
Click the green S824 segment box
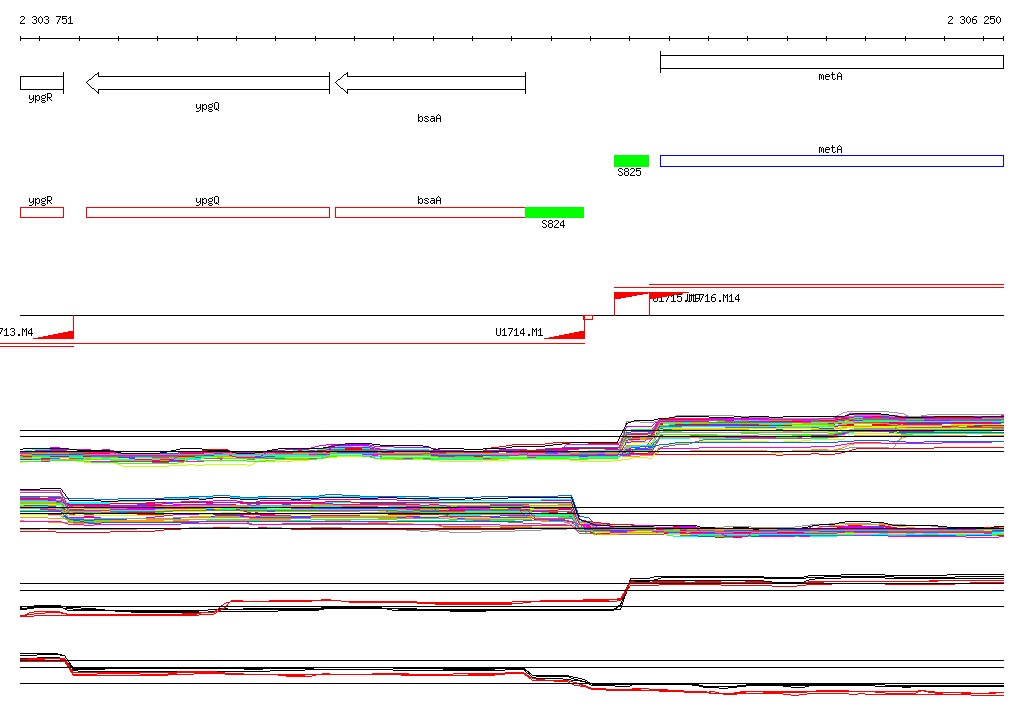pyautogui.click(x=554, y=212)
